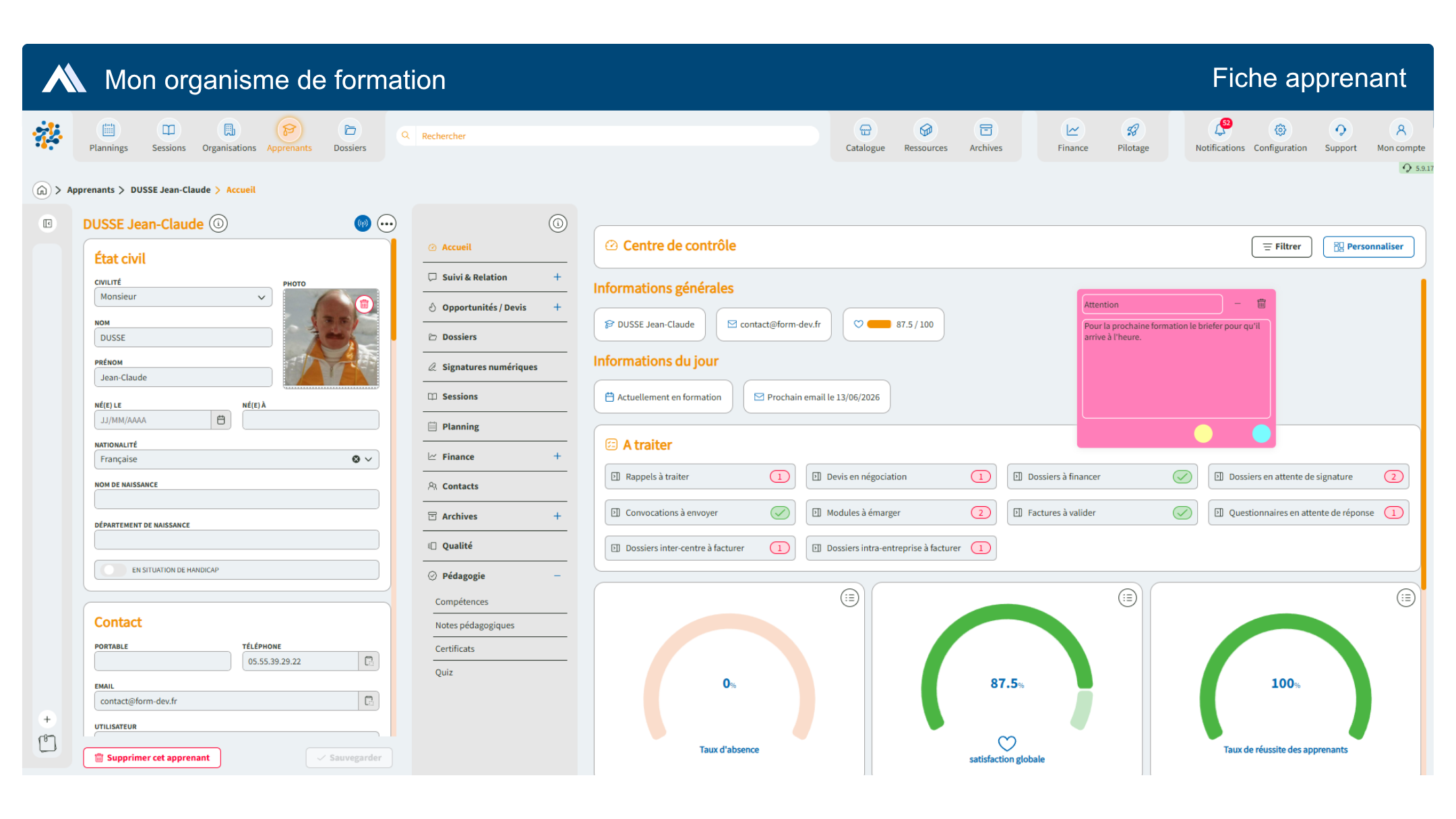Open the three-dots more options menu
The height and width of the screenshot is (819, 1456).
(387, 223)
